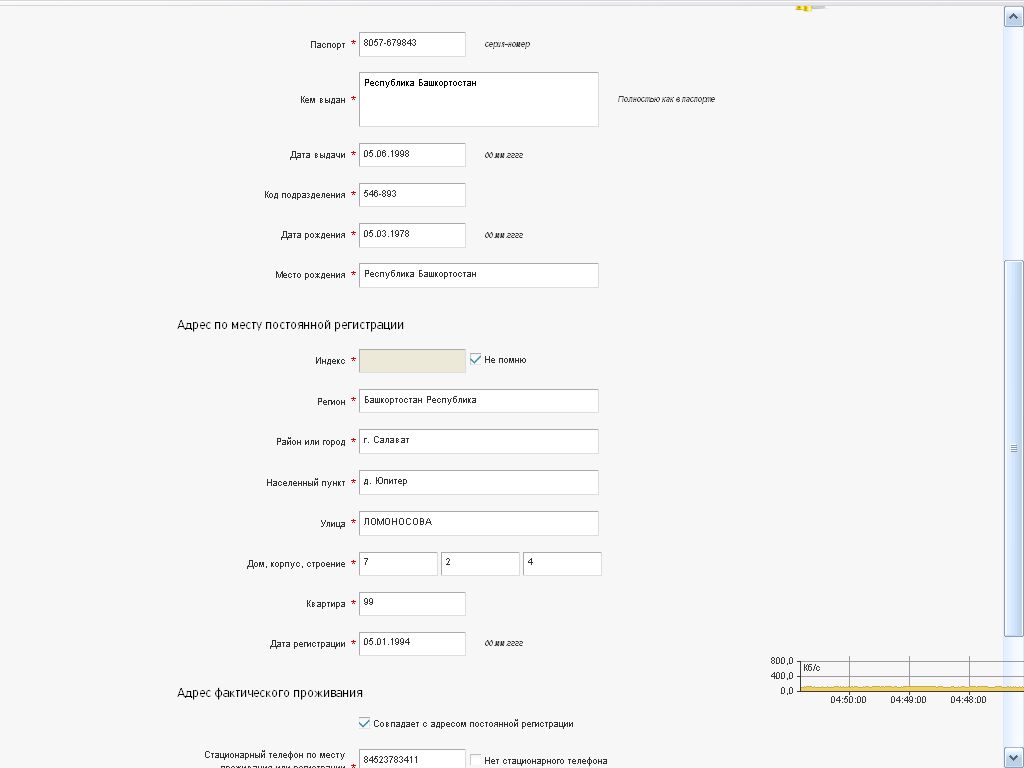This screenshot has height=768, width=1024.
Task: Focus the 'Место рождения' field
Action: tap(478, 275)
